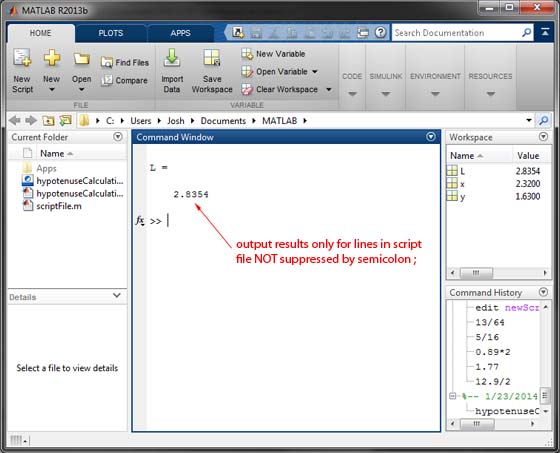Open the Open Variable dropdown arrow

tap(315, 71)
